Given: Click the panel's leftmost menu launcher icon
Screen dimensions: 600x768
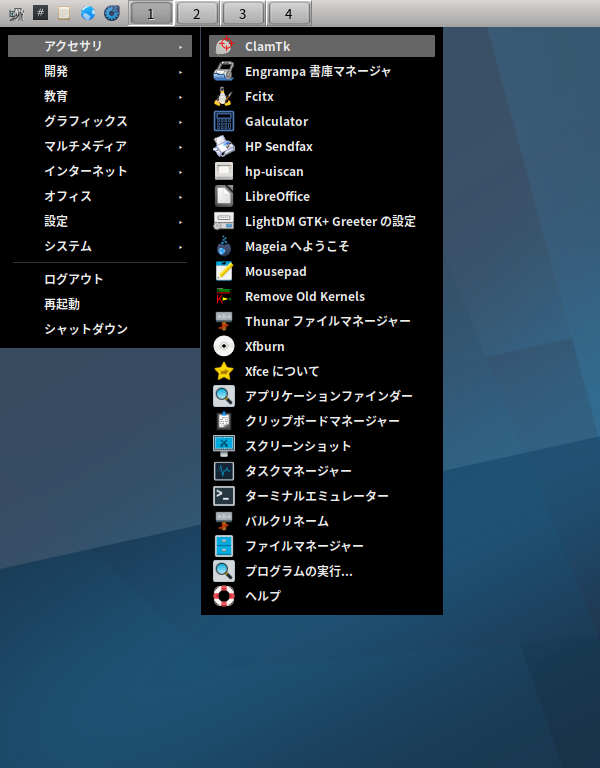Looking at the screenshot, I should 16,13.
